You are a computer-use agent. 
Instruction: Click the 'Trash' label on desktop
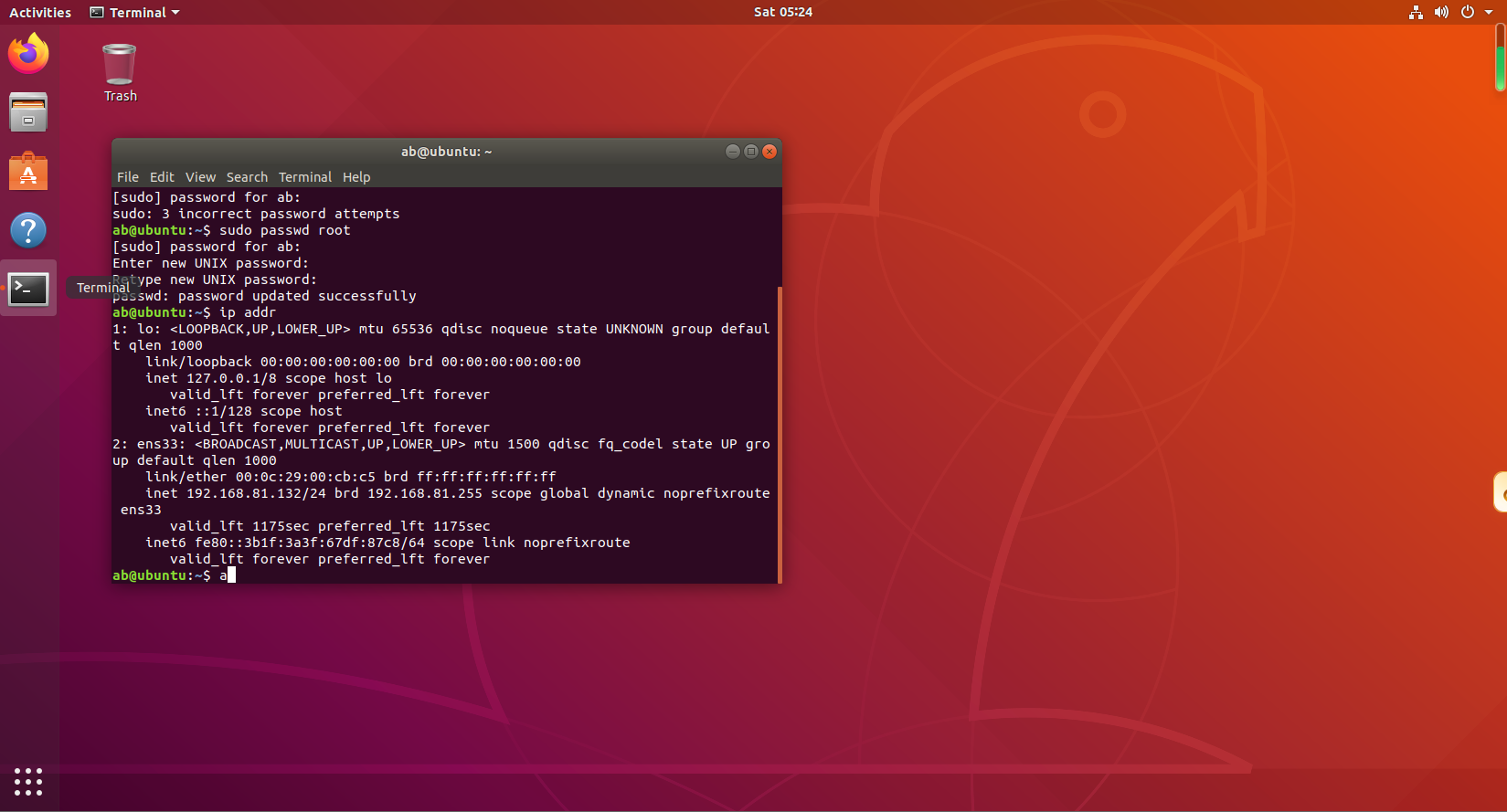point(121,96)
